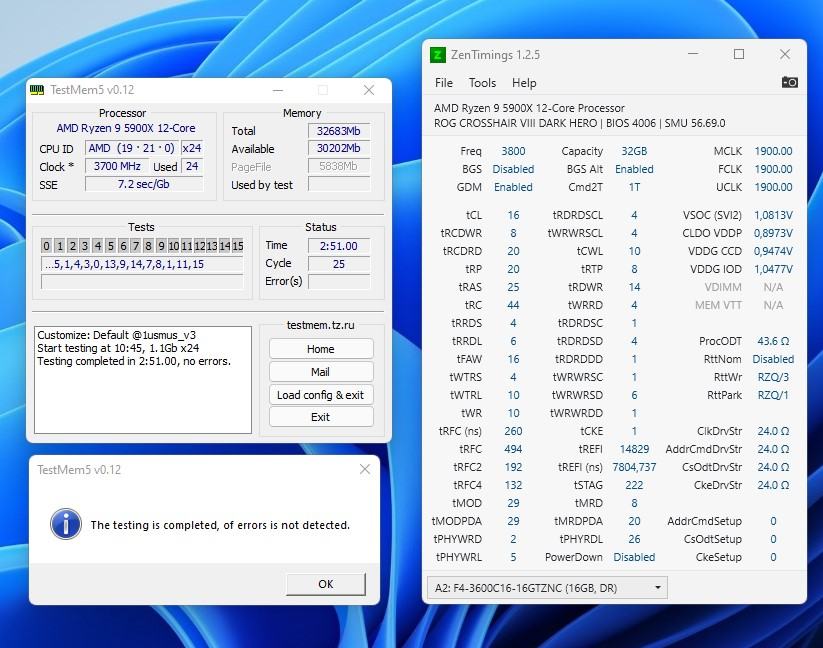Click the RttNom value Disabled
Viewport: 823px width, 648px height.
773,359
